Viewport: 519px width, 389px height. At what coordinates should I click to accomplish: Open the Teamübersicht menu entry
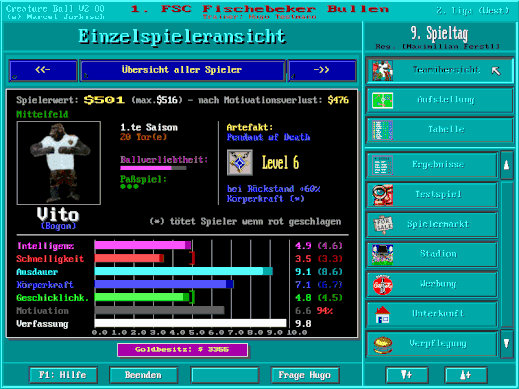[x=439, y=70]
